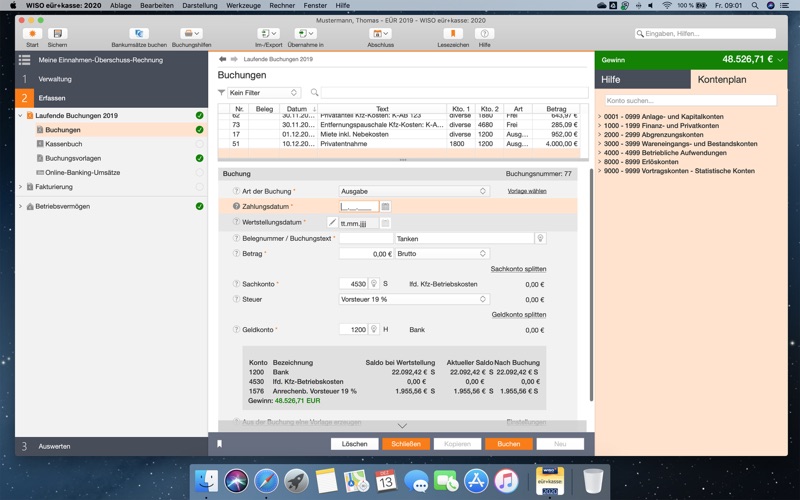
Task: Click the Start toolbar icon
Action: click(x=32, y=34)
